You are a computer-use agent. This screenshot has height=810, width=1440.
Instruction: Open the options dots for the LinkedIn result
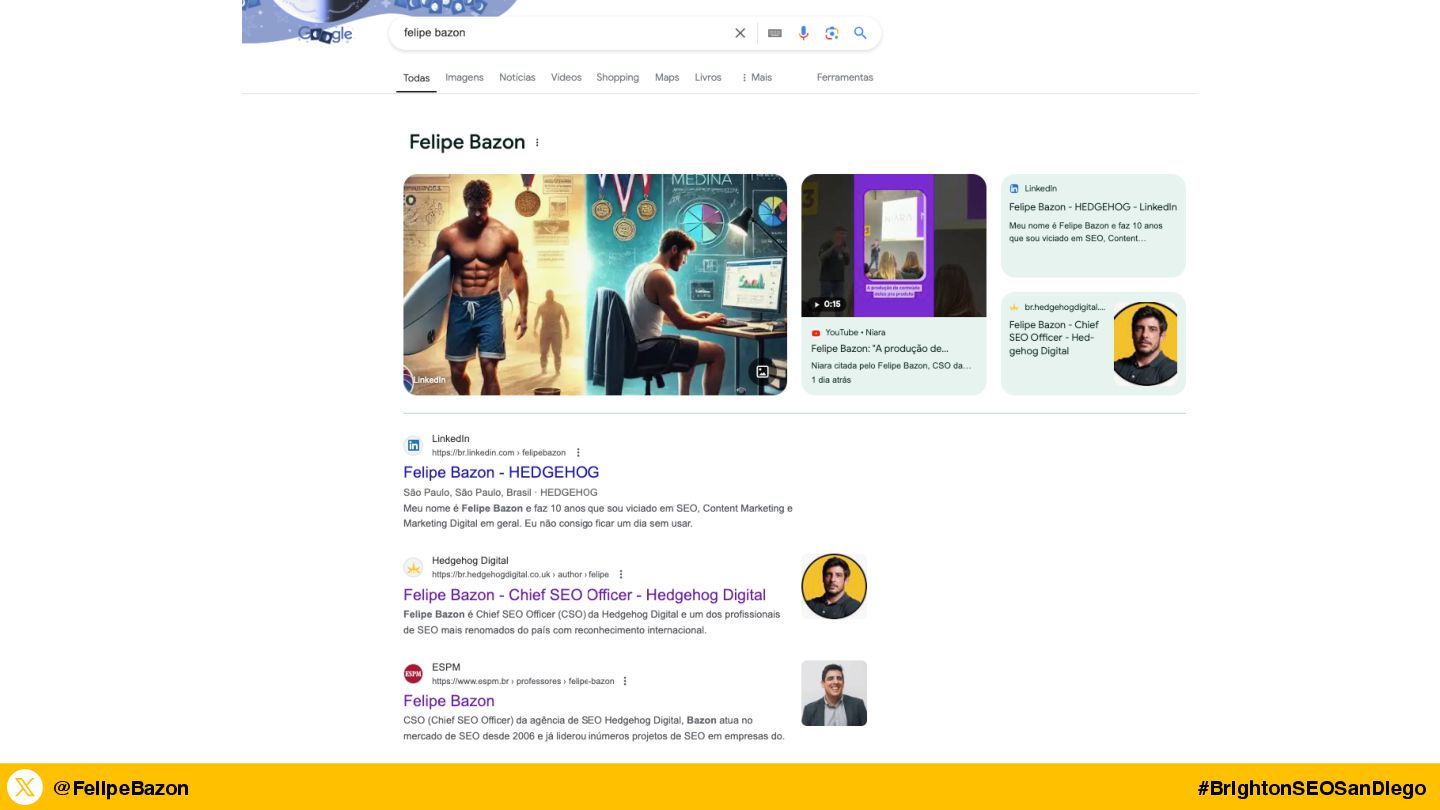(578, 453)
